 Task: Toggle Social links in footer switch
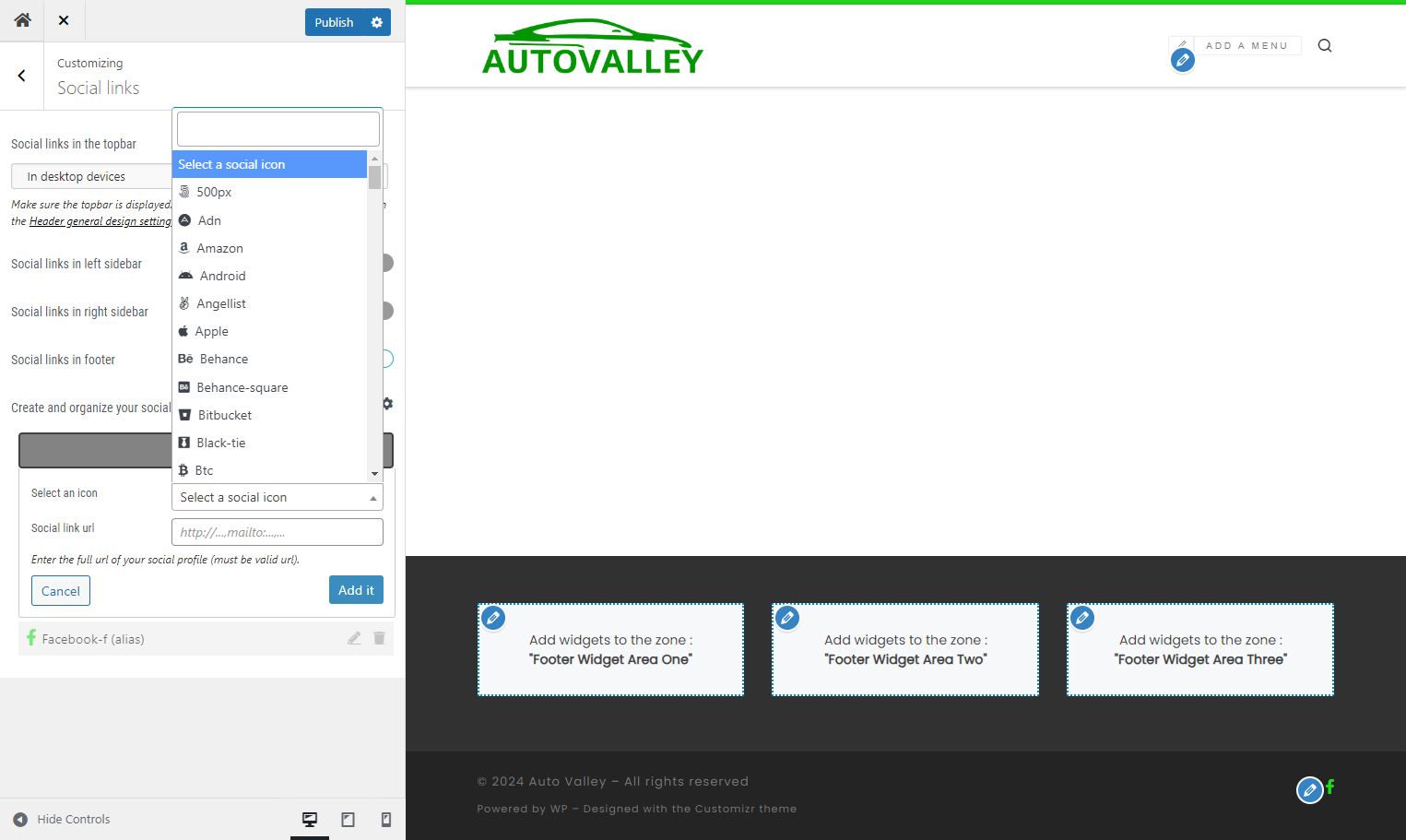388,360
